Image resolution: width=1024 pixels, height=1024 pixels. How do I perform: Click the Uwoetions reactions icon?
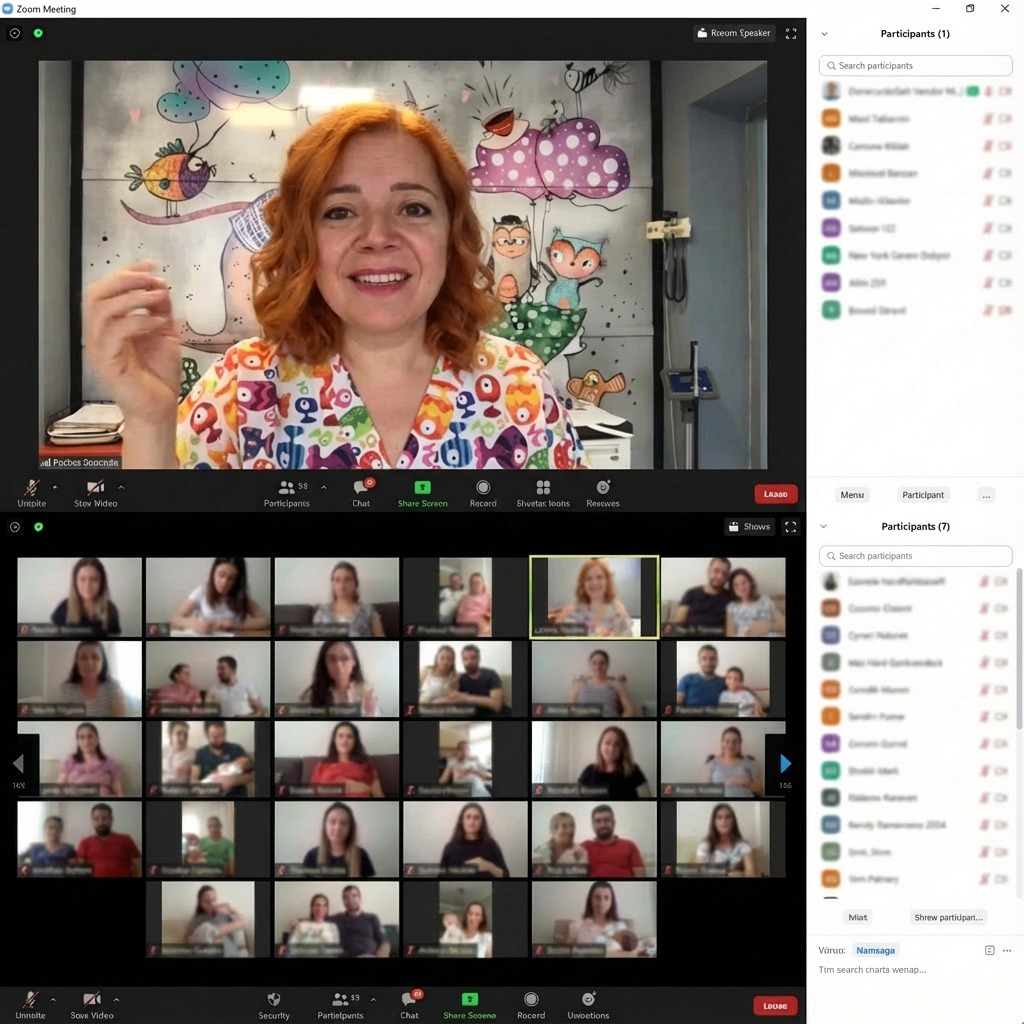588,999
